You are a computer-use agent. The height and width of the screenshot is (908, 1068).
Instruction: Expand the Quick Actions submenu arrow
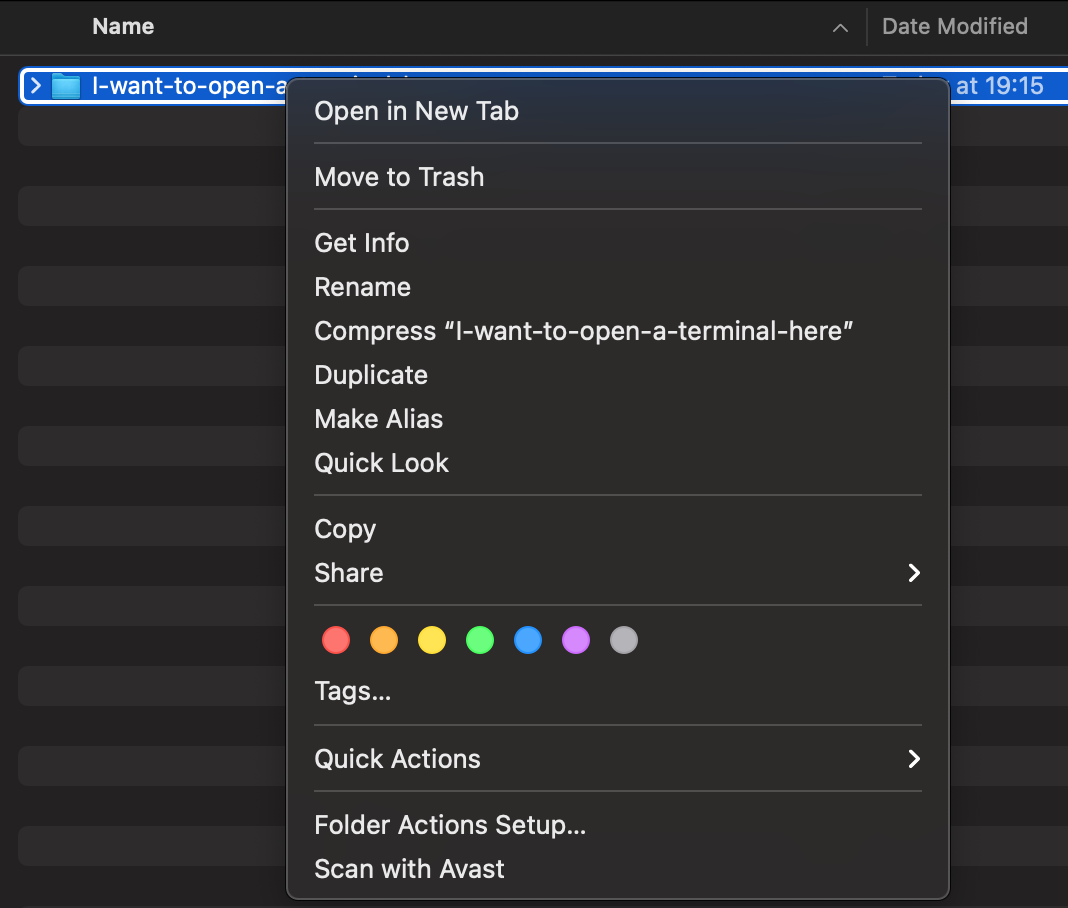913,759
